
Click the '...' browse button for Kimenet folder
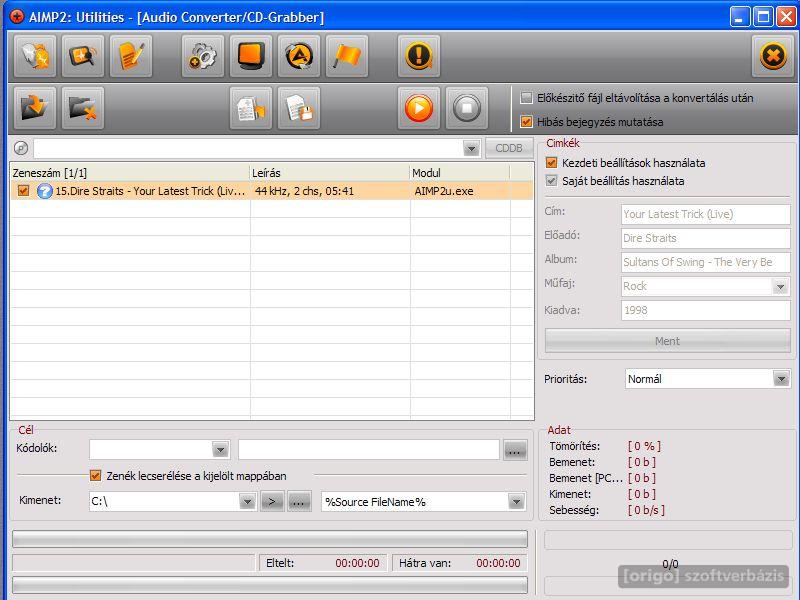pyautogui.click(x=299, y=502)
